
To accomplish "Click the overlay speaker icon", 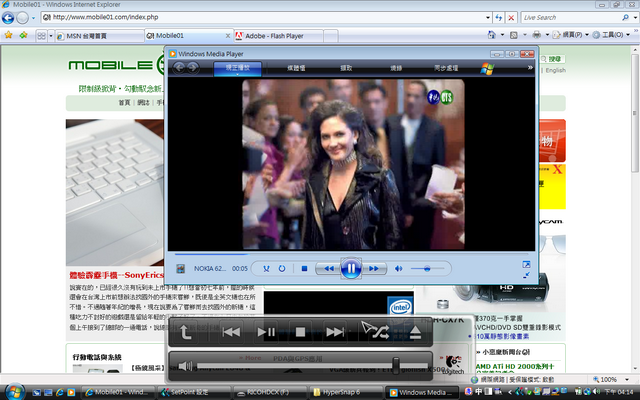I will (185, 366).
